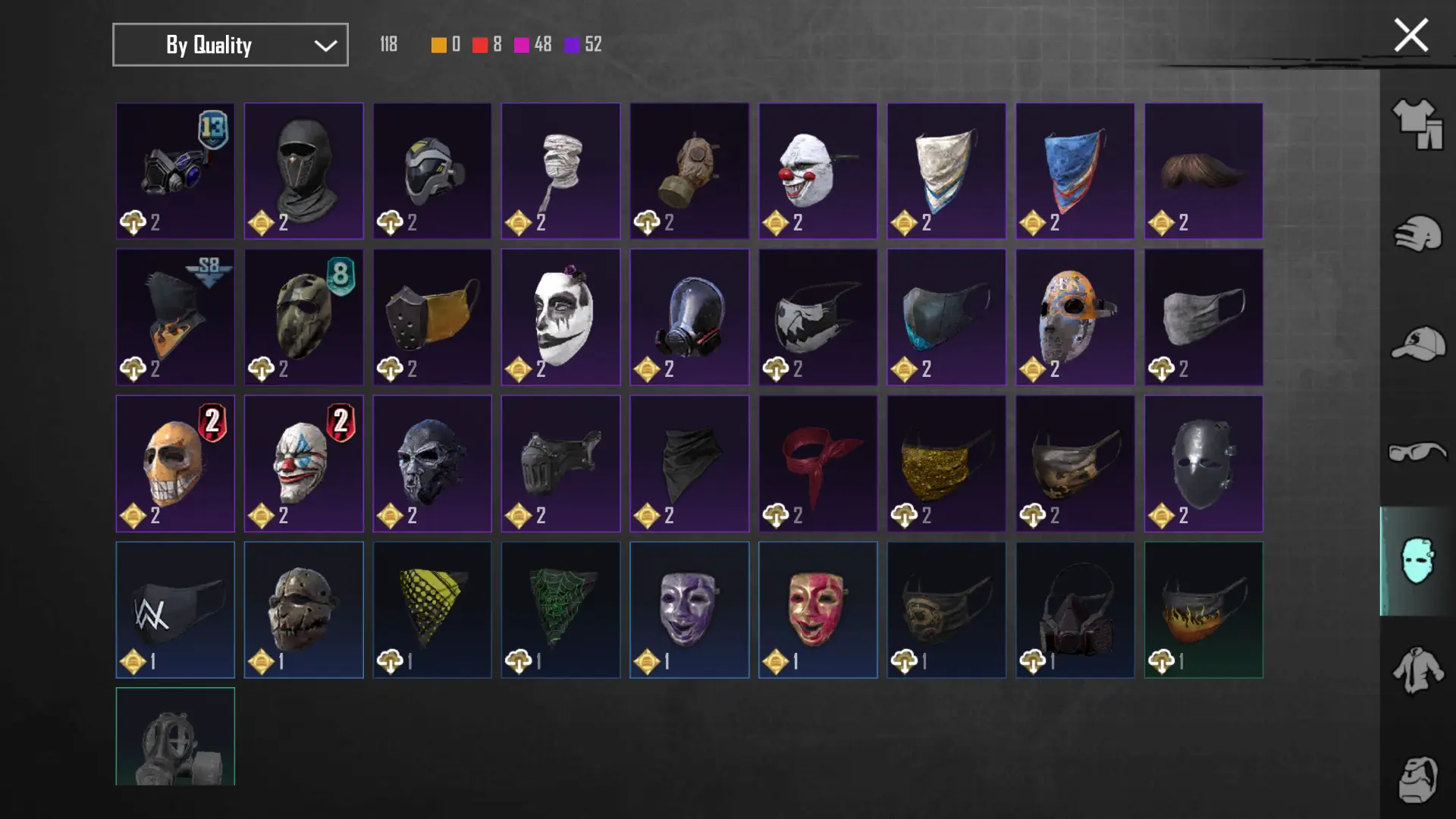
Task: Open the By Quality sort dropdown
Action: [x=231, y=45]
